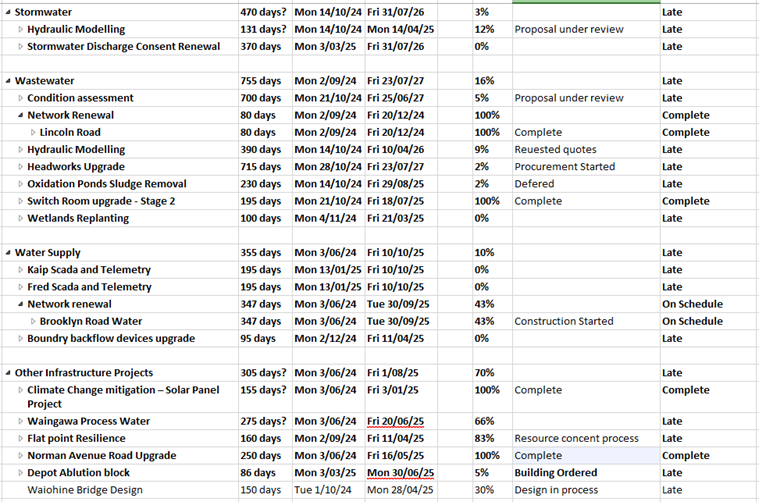Collapse Other Infrastructure Projects group
Screen dimensions: 759x502
pyautogui.click(x=8, y=373)
